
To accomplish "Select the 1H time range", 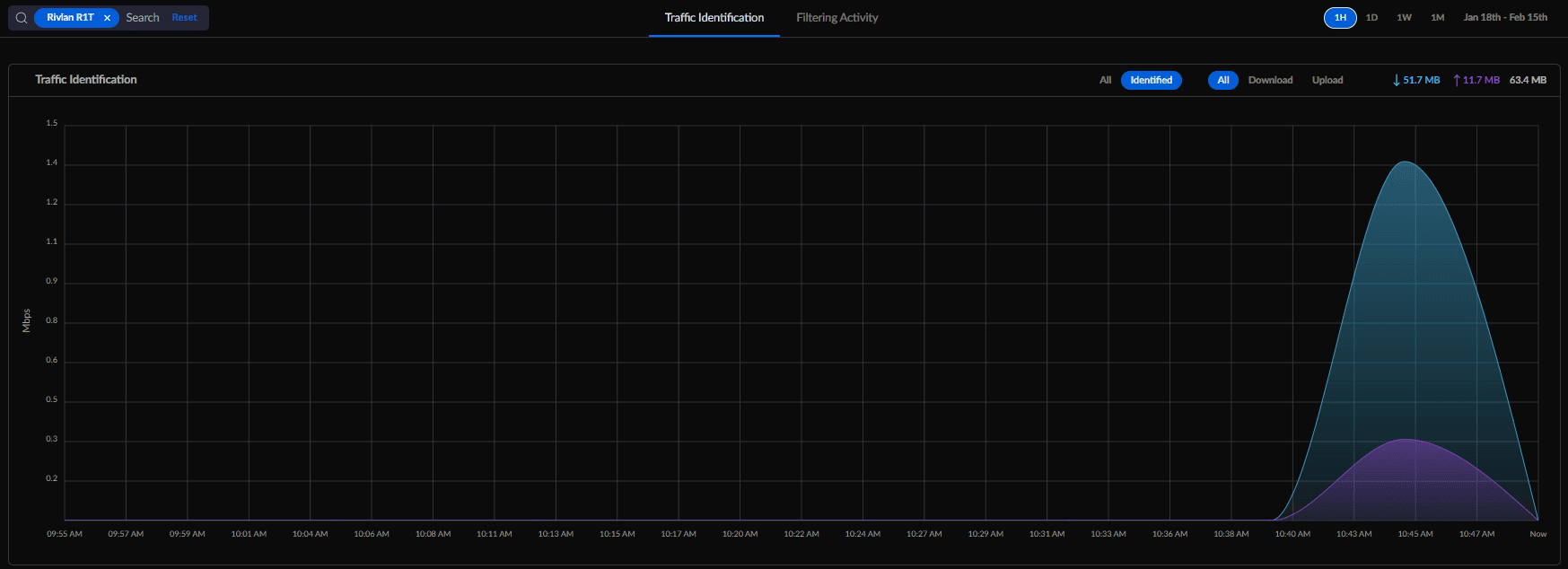I will [1340, 18].
